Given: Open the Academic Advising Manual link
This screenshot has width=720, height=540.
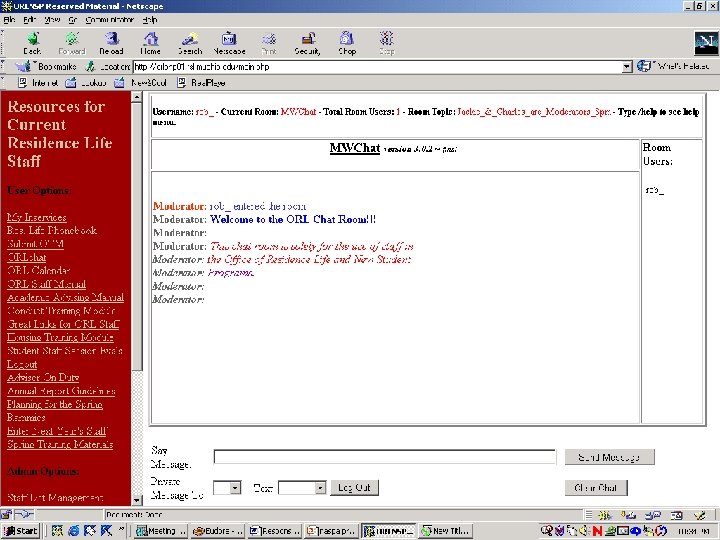Looking at the screenshot, I should tap(65, 297).
